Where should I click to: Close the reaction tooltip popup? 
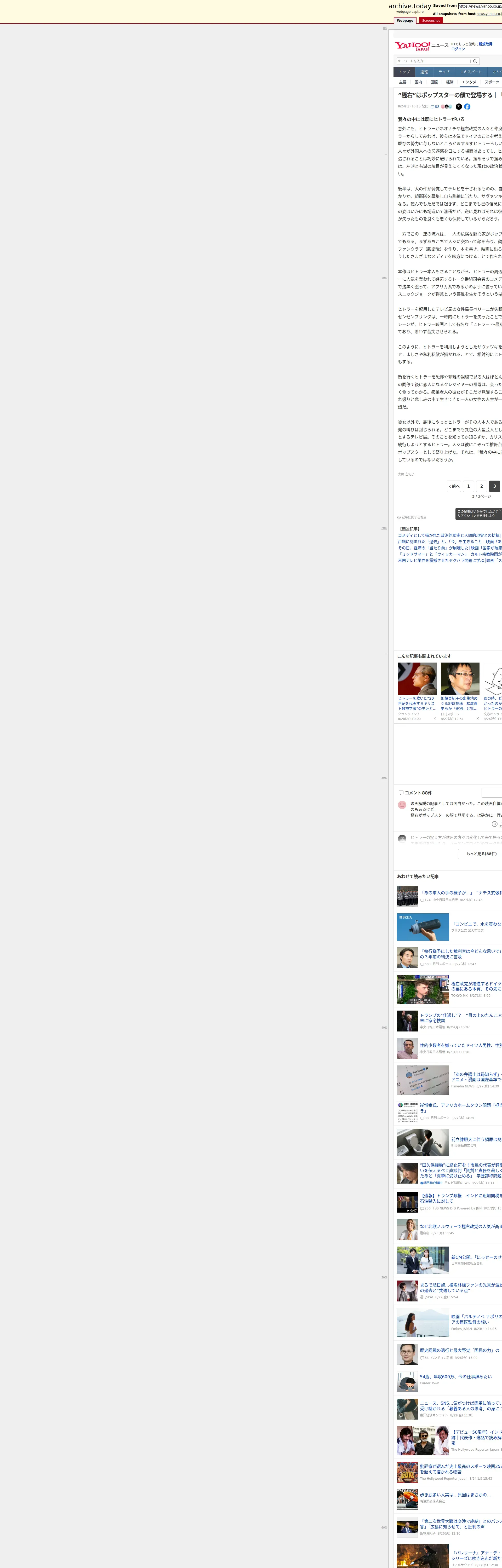[500, 511]
